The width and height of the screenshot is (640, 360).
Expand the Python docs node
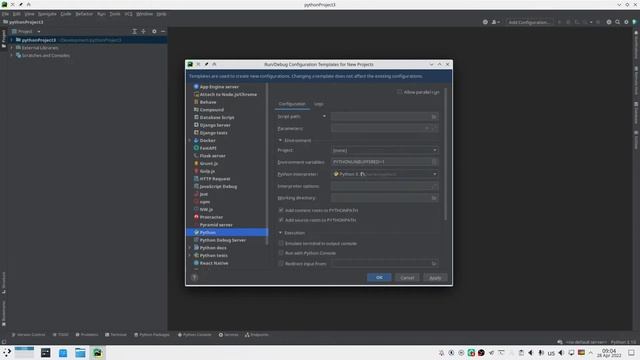(x=189, y=248)
